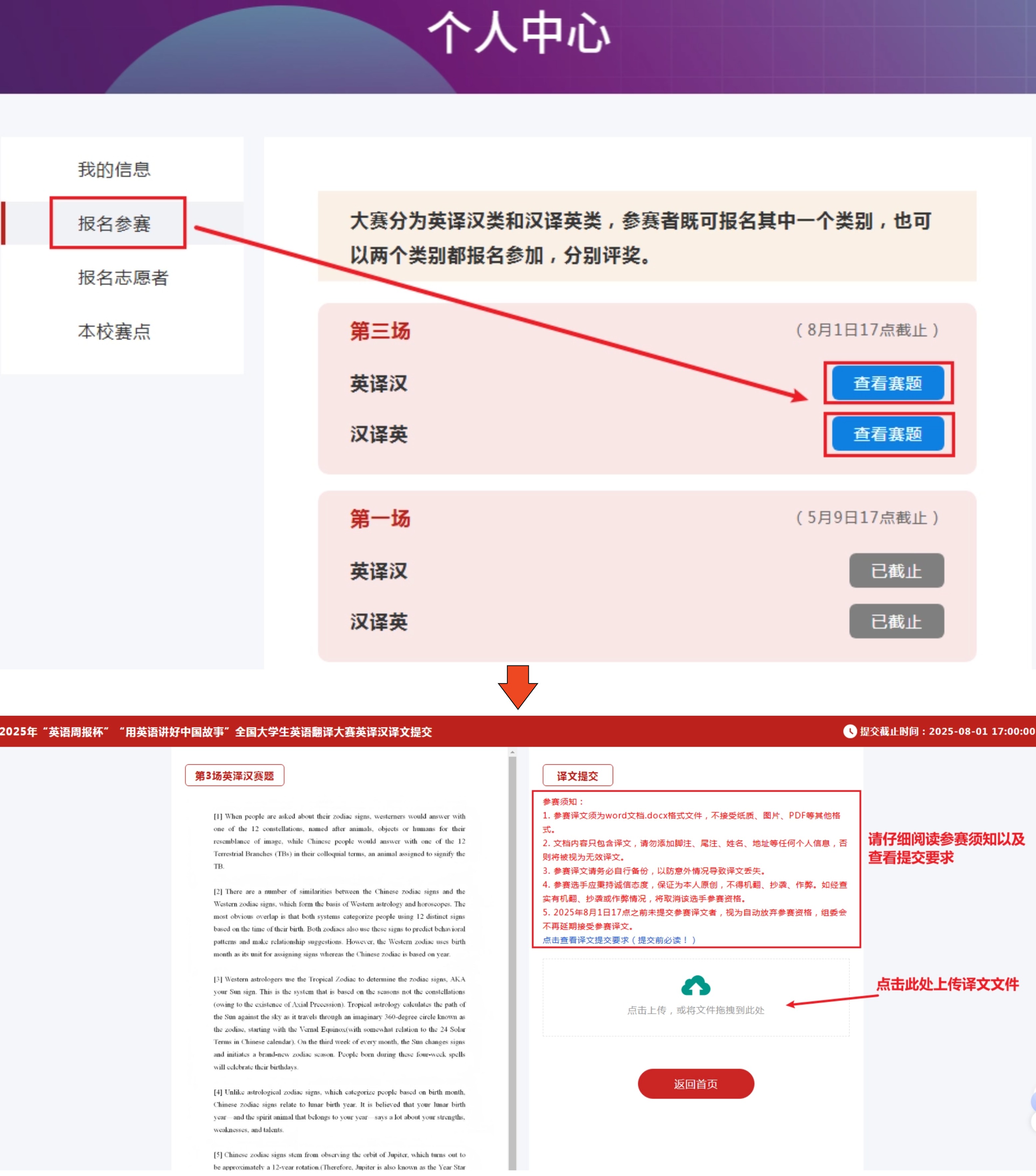Click the clock icon beside the submission deadline

pyautogui.click(x=850, y=731)
